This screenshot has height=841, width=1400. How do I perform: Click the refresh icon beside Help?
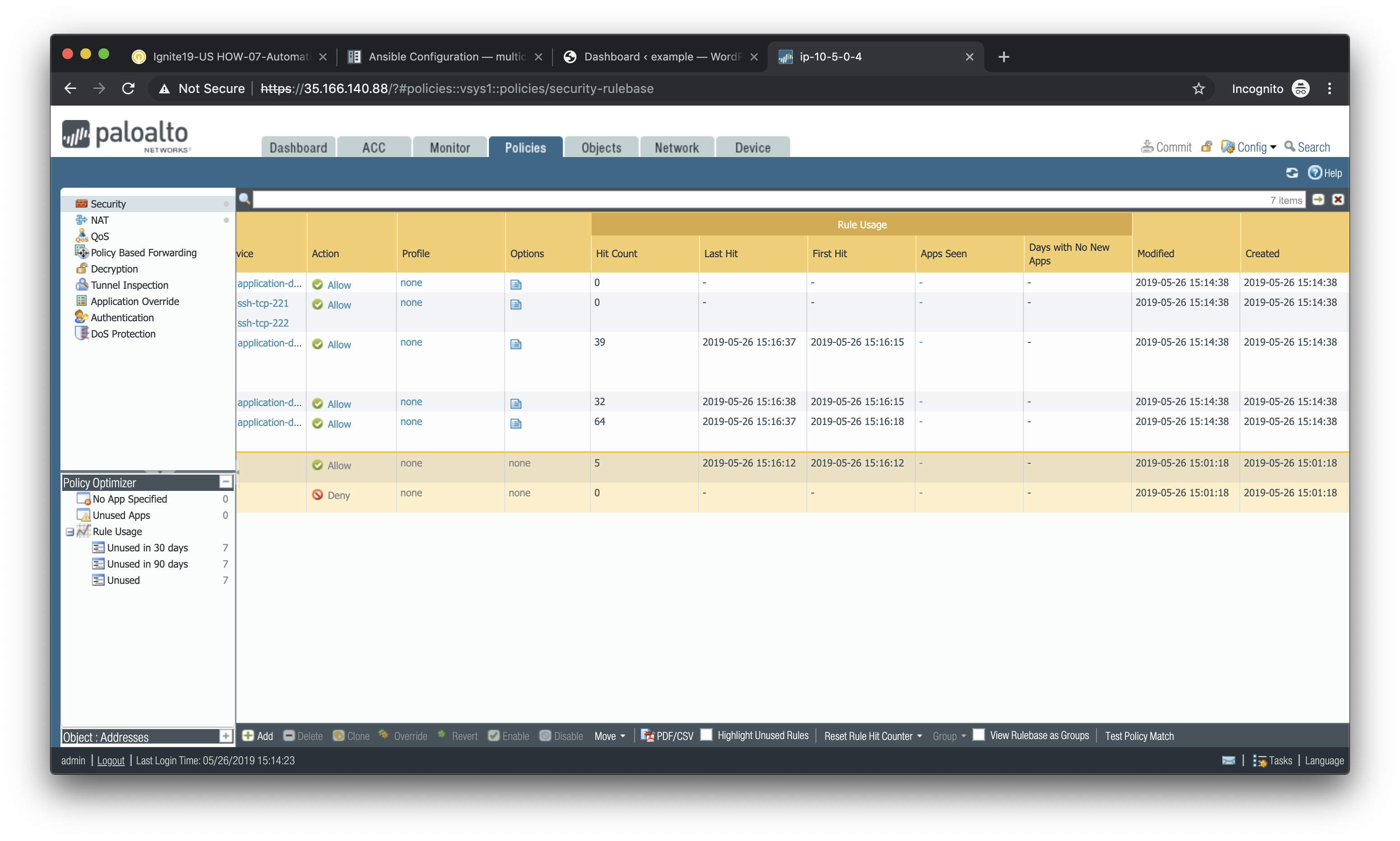pos(1292,173)
